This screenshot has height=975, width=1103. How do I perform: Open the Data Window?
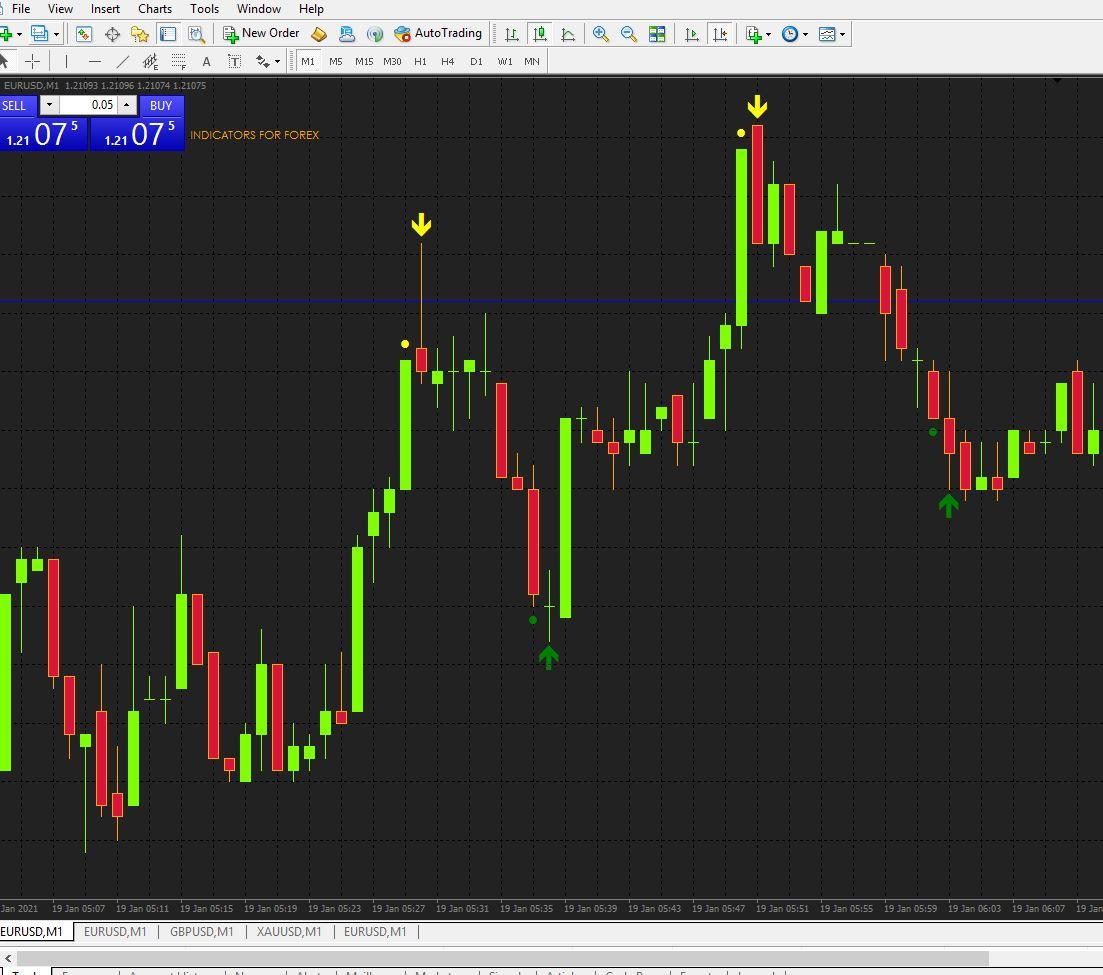point(112,33)
